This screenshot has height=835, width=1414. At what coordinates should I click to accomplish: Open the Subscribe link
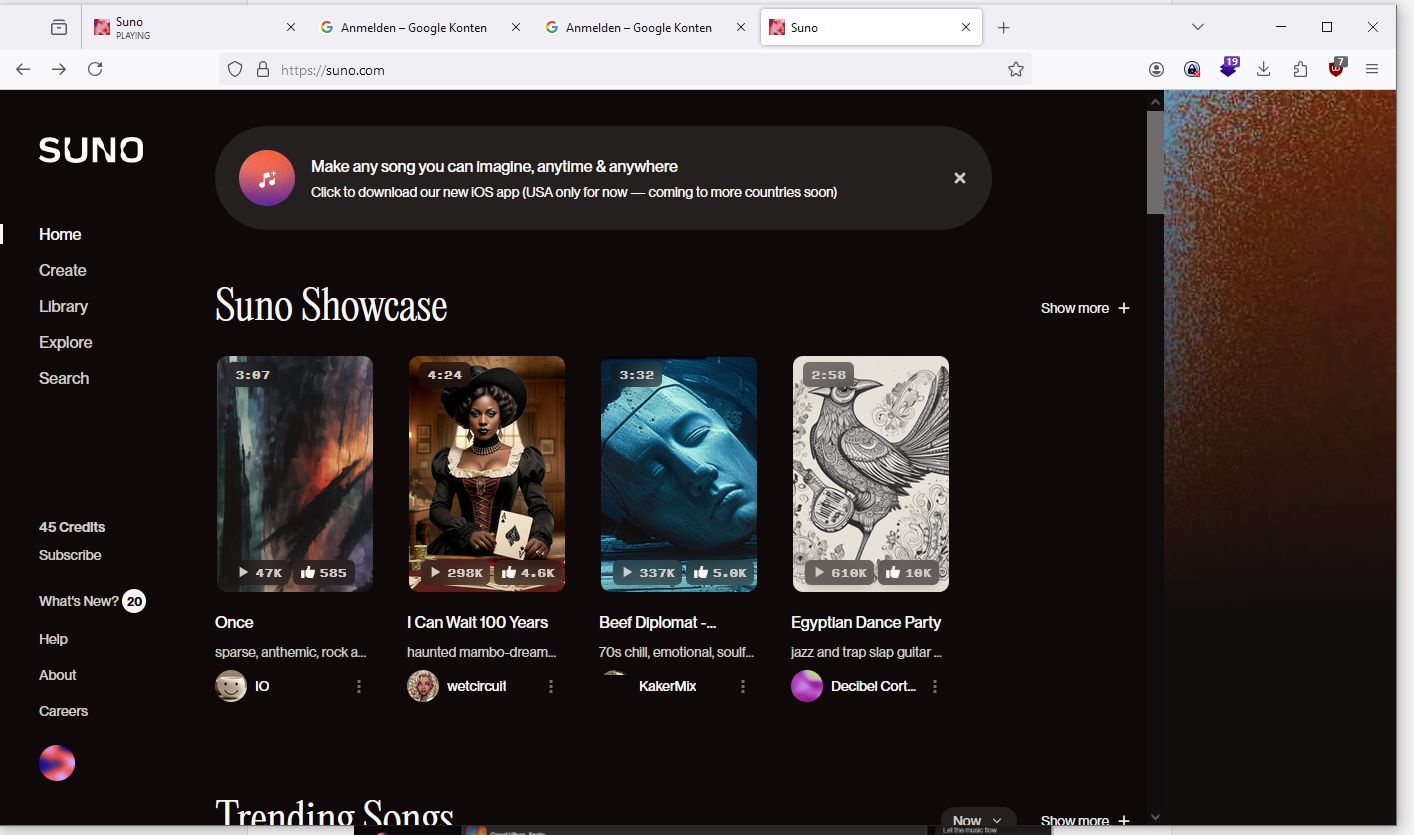70,555
